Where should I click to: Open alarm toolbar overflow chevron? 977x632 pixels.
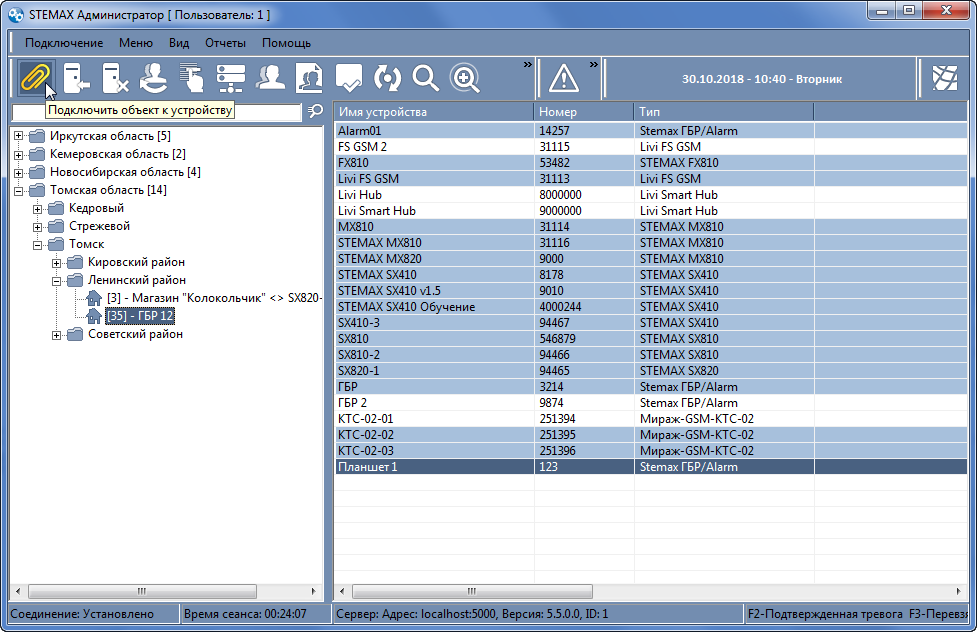tap(594, 64)
